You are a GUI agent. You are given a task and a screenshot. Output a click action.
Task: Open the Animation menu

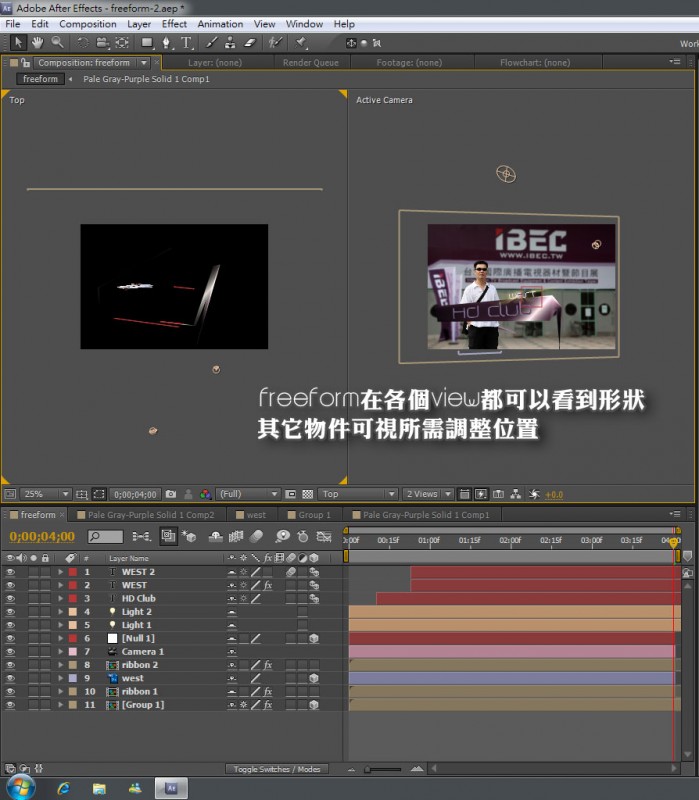[x=219, y=24]
